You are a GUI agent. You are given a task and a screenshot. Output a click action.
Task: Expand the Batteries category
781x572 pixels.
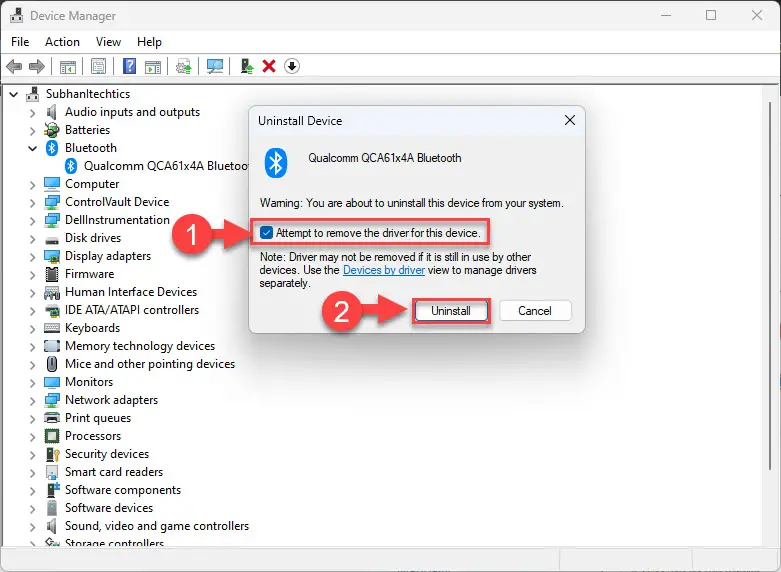point(33,131)
